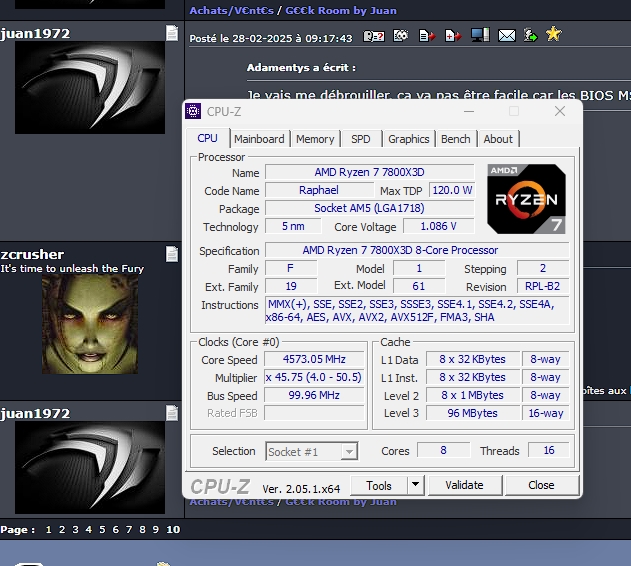The width and height of the screenshot is (631, 566).
Task: Click the computer monitor configuration icon
Action: 480,36
